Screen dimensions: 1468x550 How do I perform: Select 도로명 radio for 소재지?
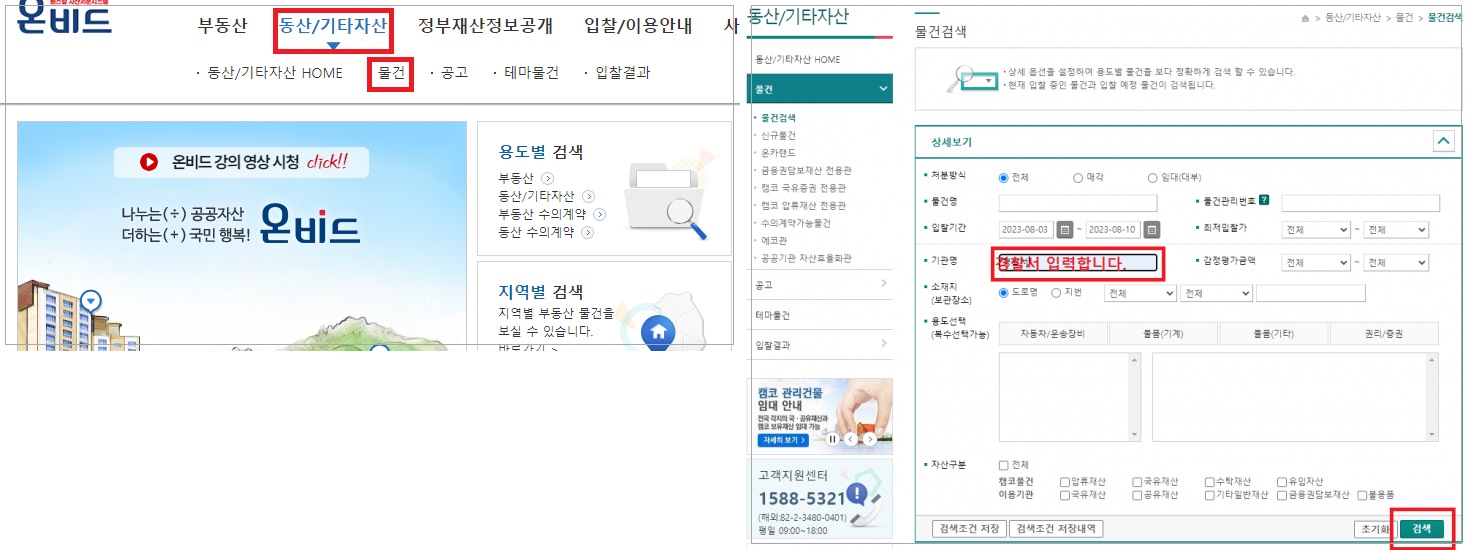coord(1004,293)
